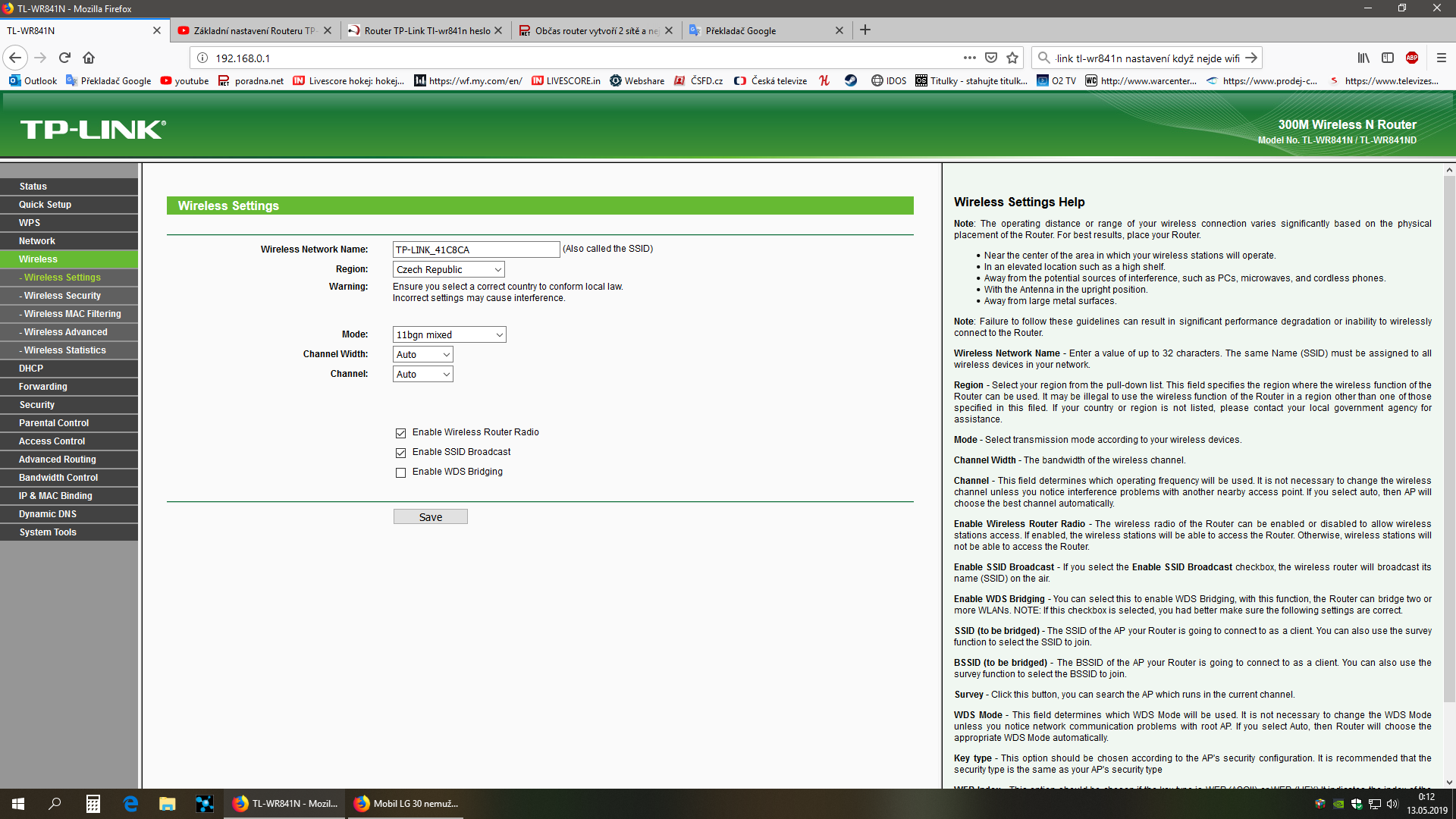1456x819 pixels.
Task: Bookmark this page with star icon
Action: pos(1012,58)
